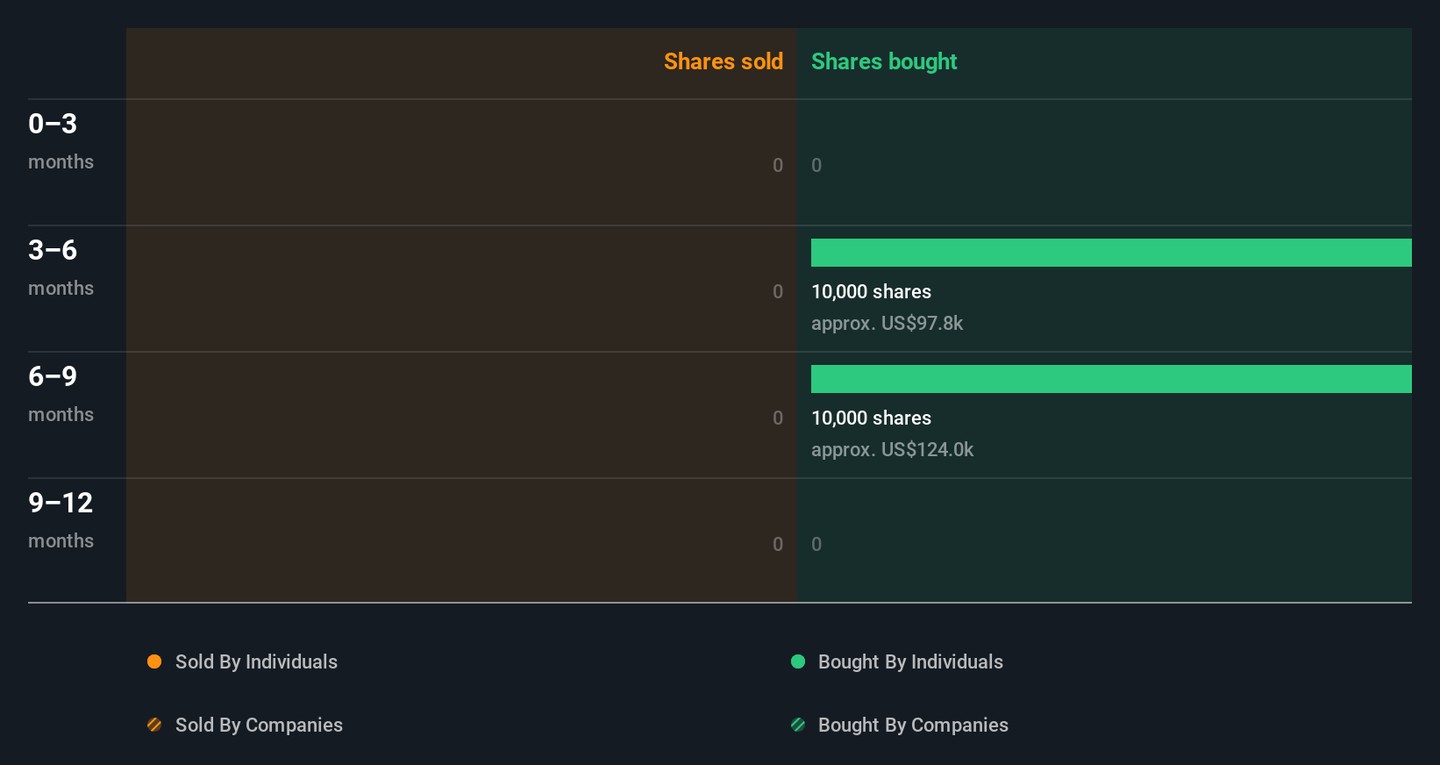Image resolution: width=1440 pixels, height=765 pixels.
Task: Click the Shares sold column header
Action: pos(723,62)
